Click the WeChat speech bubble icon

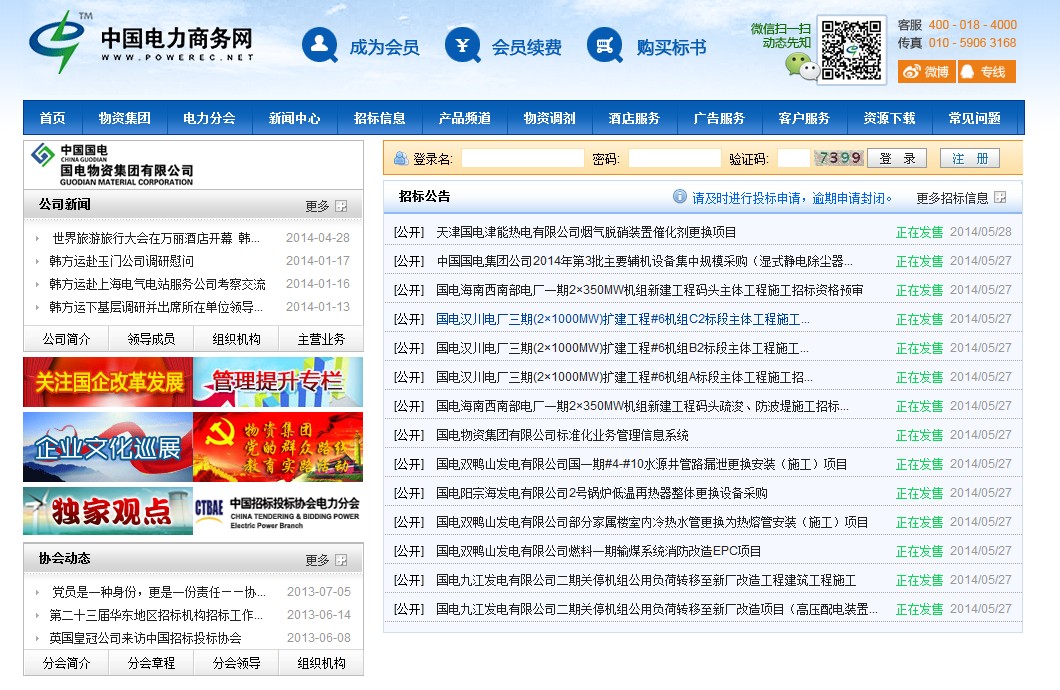pyautogui.click(x=801, y=66)
